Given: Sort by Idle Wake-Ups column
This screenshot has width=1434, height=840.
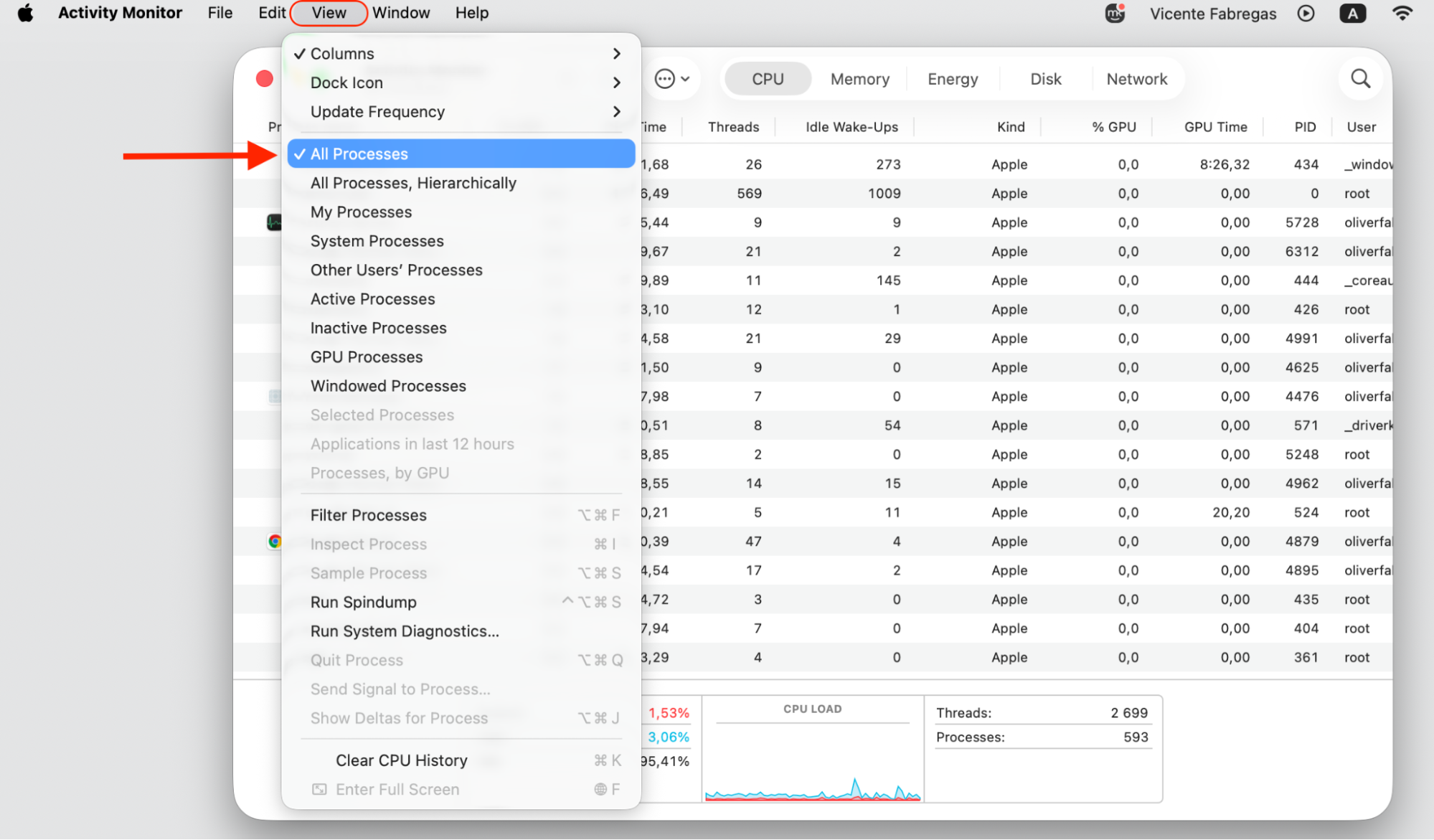Looking at the screenshot, I should 851,127.
